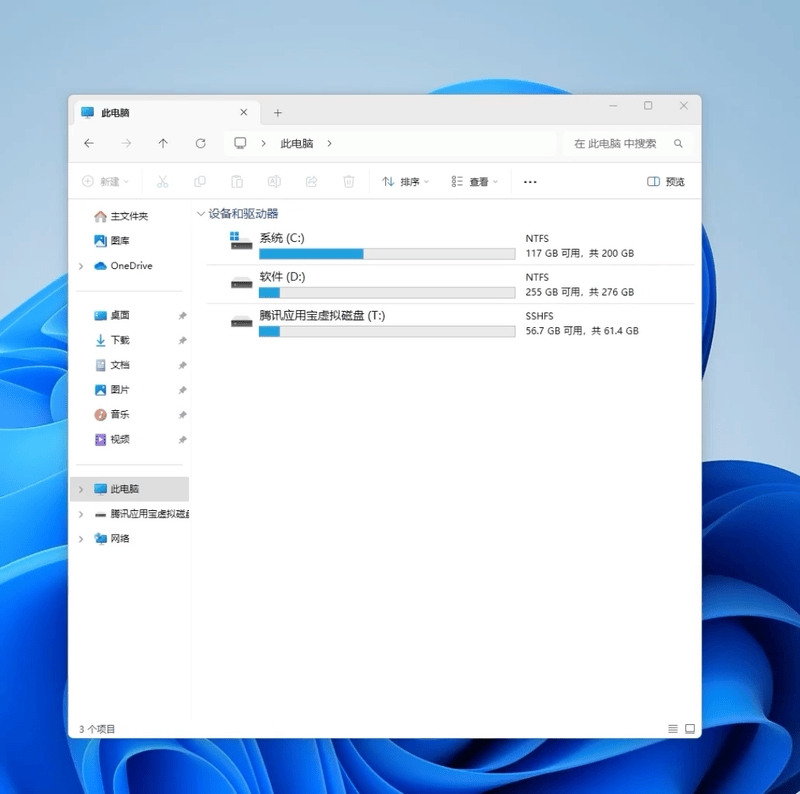Screen dimensions: 800x794
Task: Go up one folder level
Action: [163, 143]
